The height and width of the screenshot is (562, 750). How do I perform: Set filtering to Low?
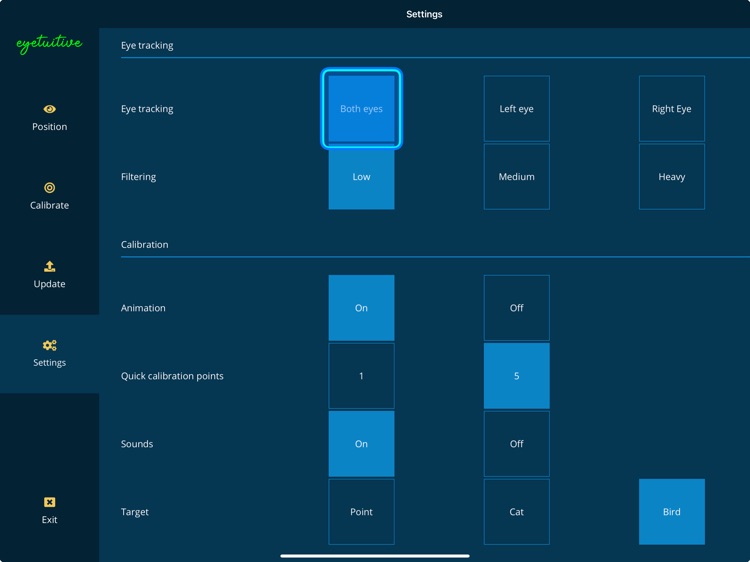pos(361,176)
